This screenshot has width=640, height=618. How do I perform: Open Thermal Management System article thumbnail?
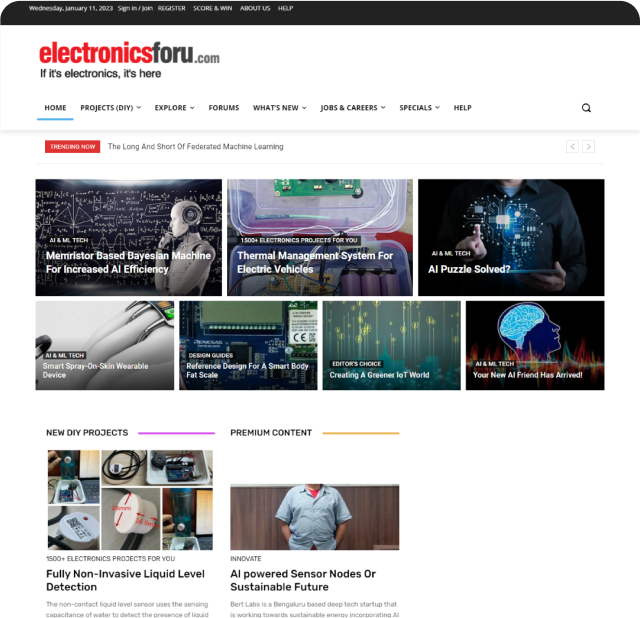click(320, 238)
